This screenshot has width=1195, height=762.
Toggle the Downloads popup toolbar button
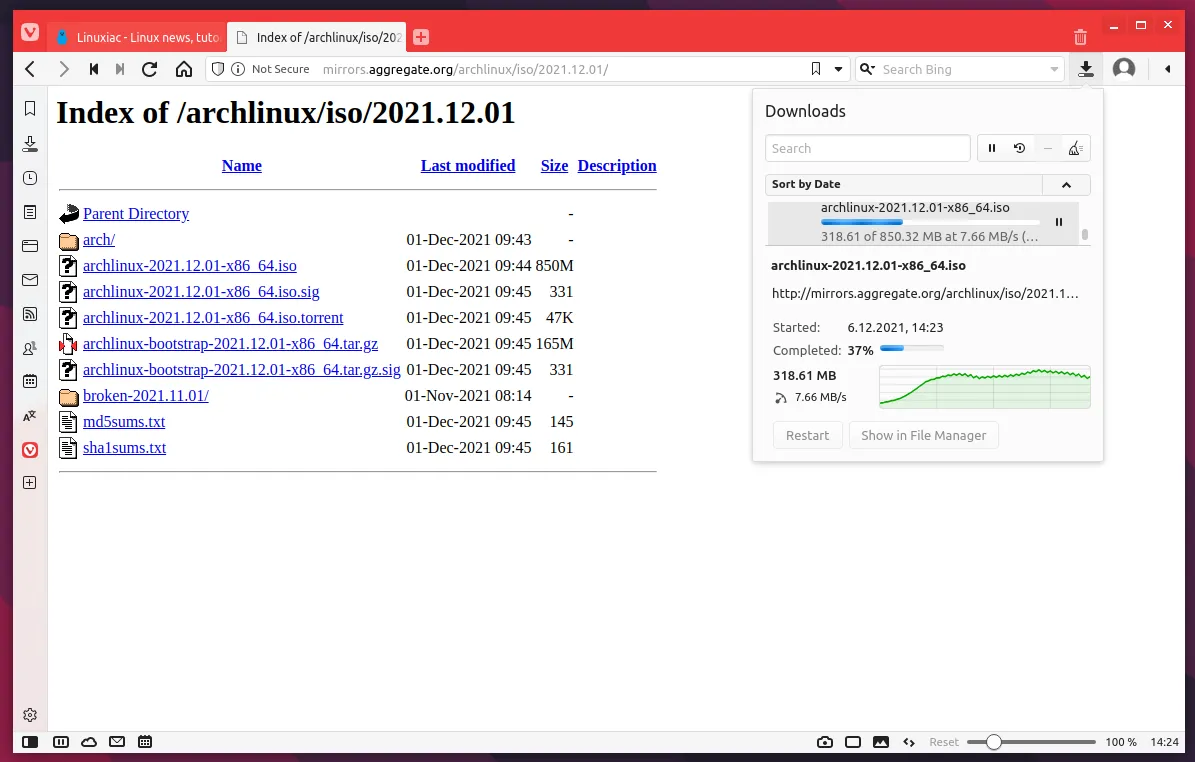[x=1086, y=69]
